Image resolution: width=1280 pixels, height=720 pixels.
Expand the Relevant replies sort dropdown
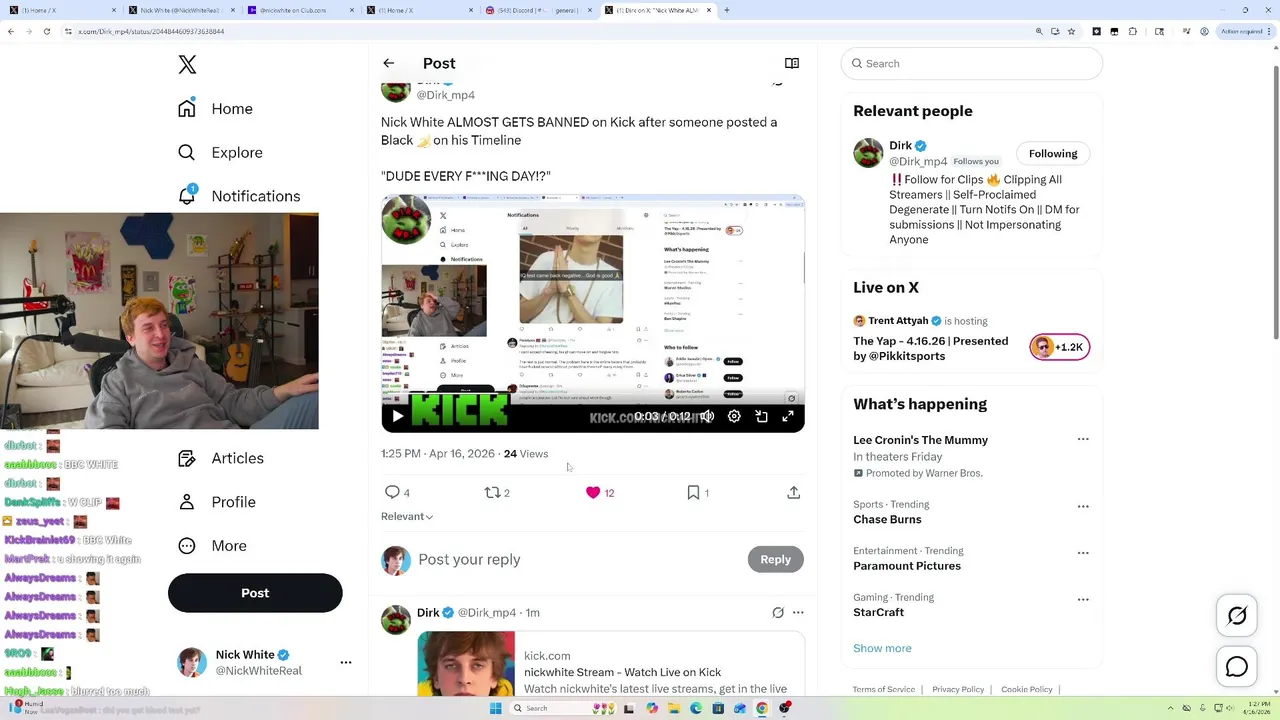[407, 516]
